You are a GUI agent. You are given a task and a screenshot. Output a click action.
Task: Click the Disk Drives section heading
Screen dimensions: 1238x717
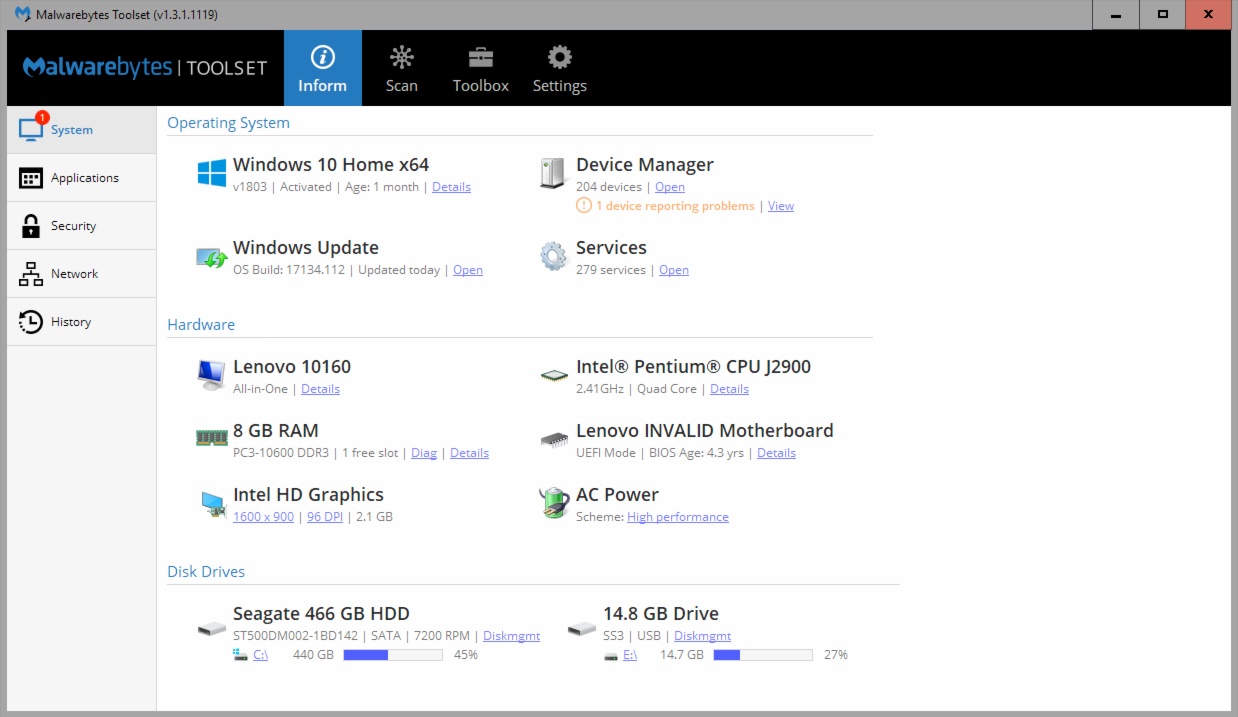[206, 572]
